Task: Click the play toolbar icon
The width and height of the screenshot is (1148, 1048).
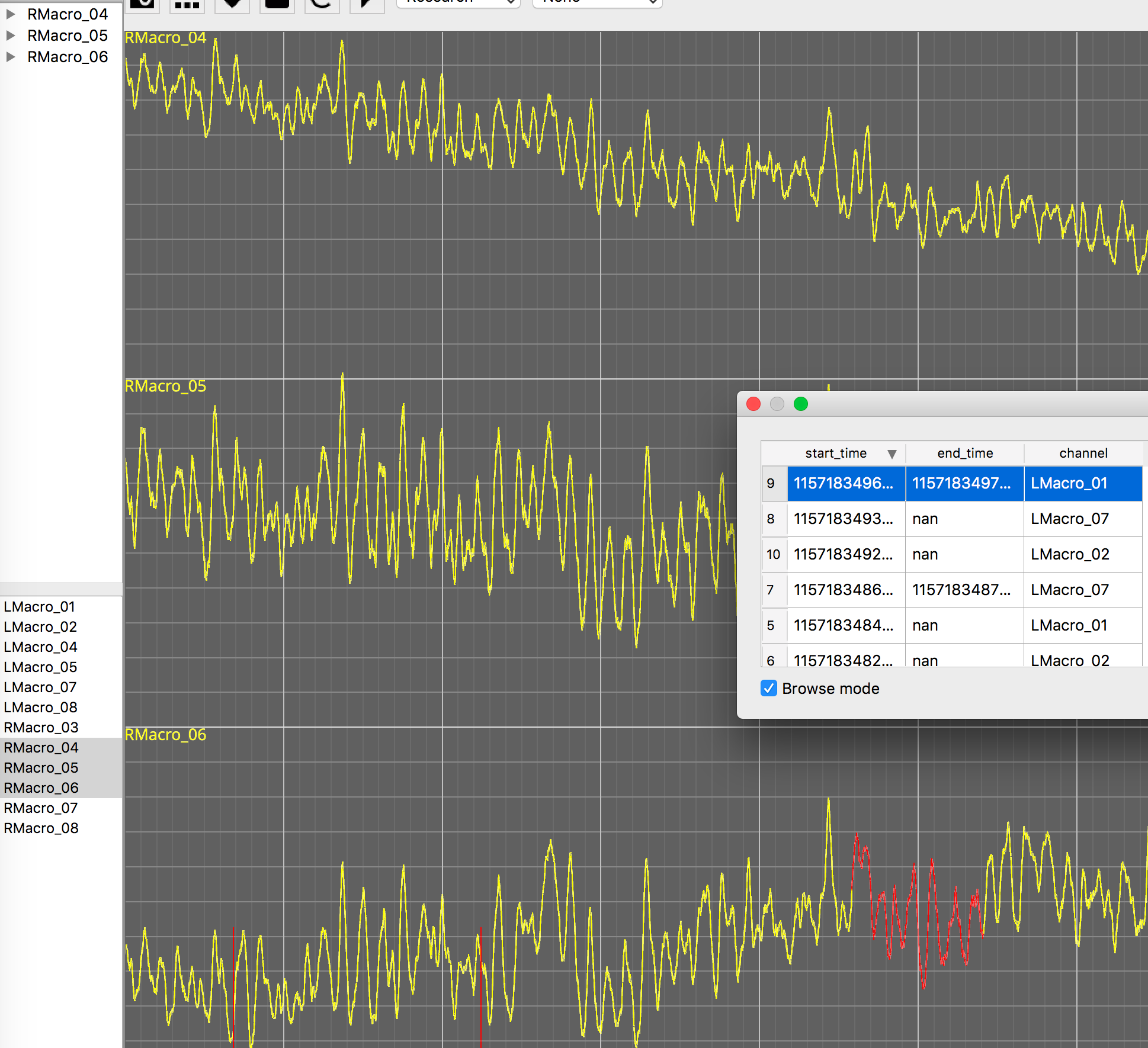Action: tap(367, 5)
